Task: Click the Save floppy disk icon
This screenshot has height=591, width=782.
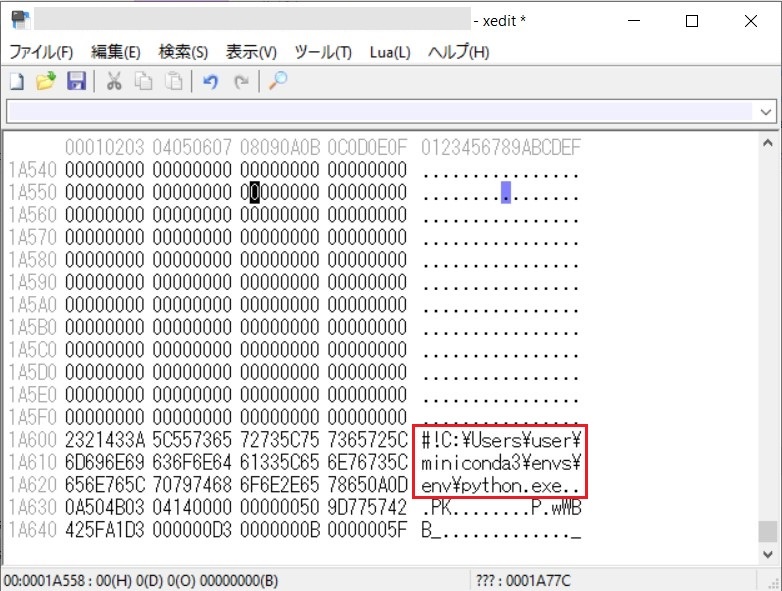Action: [x=76, y=81]
